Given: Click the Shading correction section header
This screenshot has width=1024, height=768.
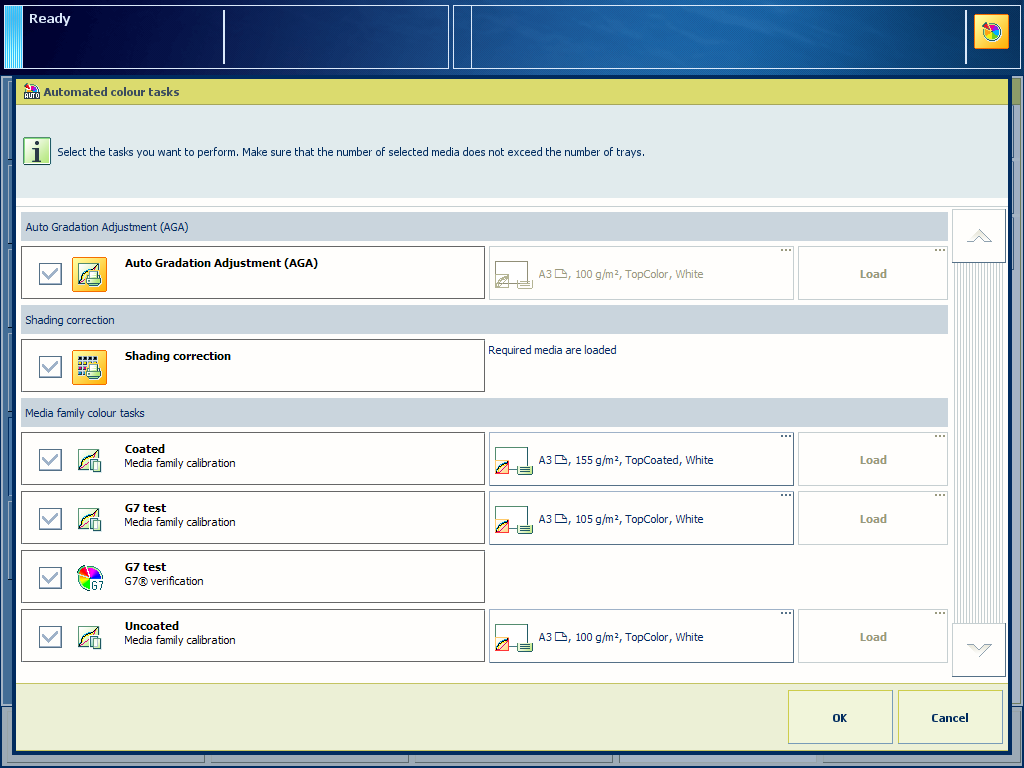Looking at the screenshot, I should (485, 320).
